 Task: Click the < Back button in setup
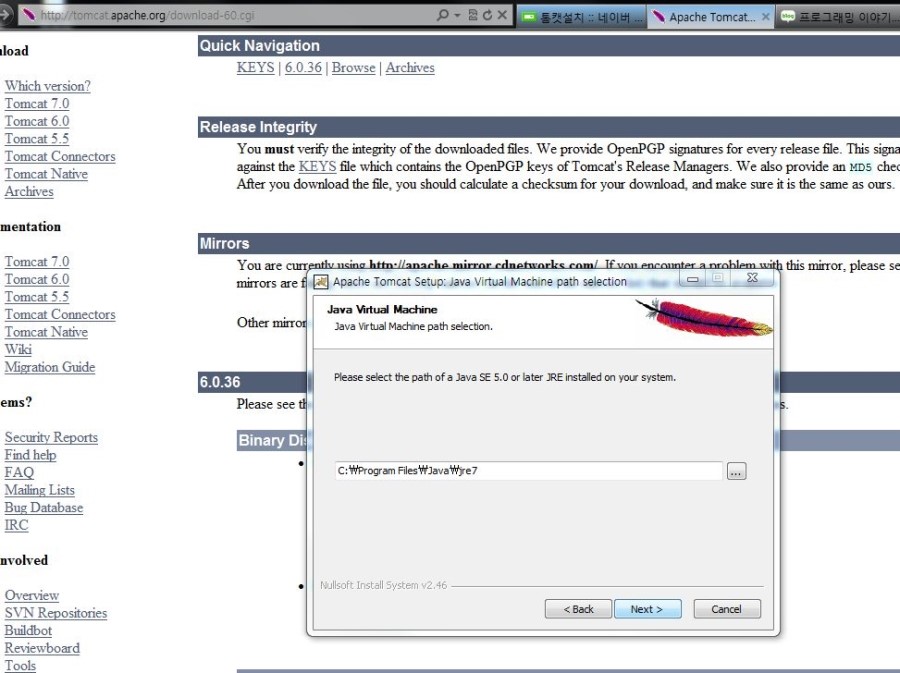tap(578, 609)
